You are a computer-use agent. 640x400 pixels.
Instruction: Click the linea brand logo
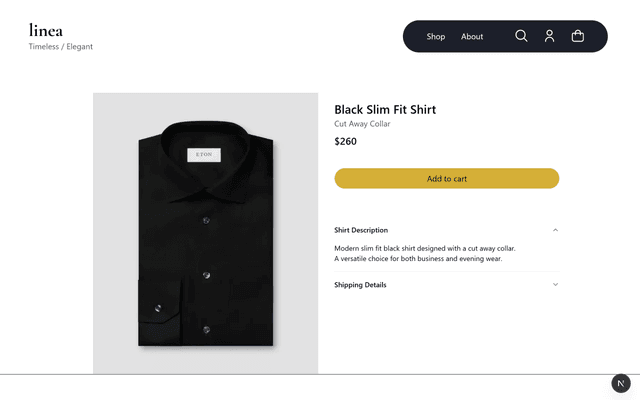tap(46, 30)
